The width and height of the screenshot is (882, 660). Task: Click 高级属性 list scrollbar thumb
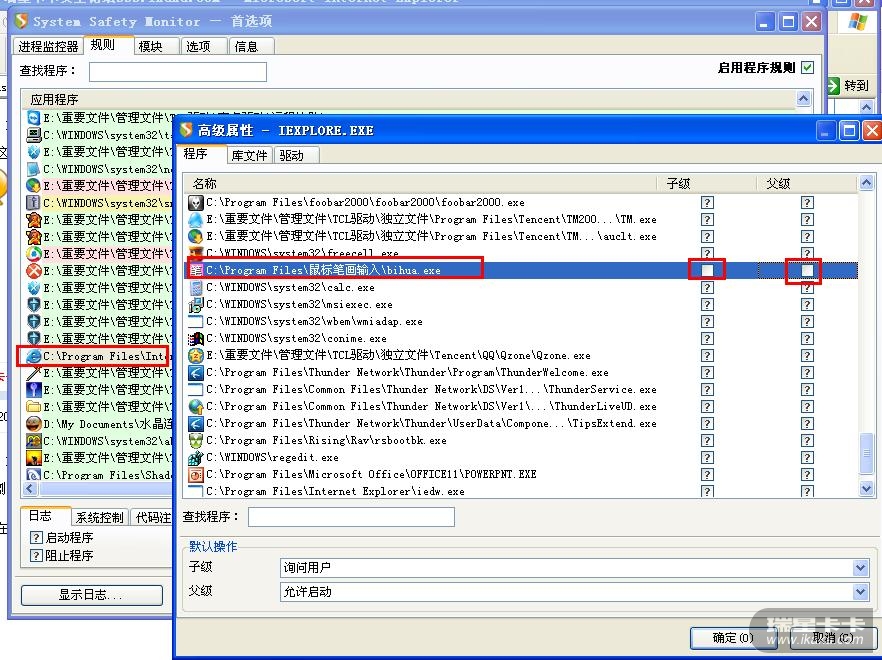867,453
